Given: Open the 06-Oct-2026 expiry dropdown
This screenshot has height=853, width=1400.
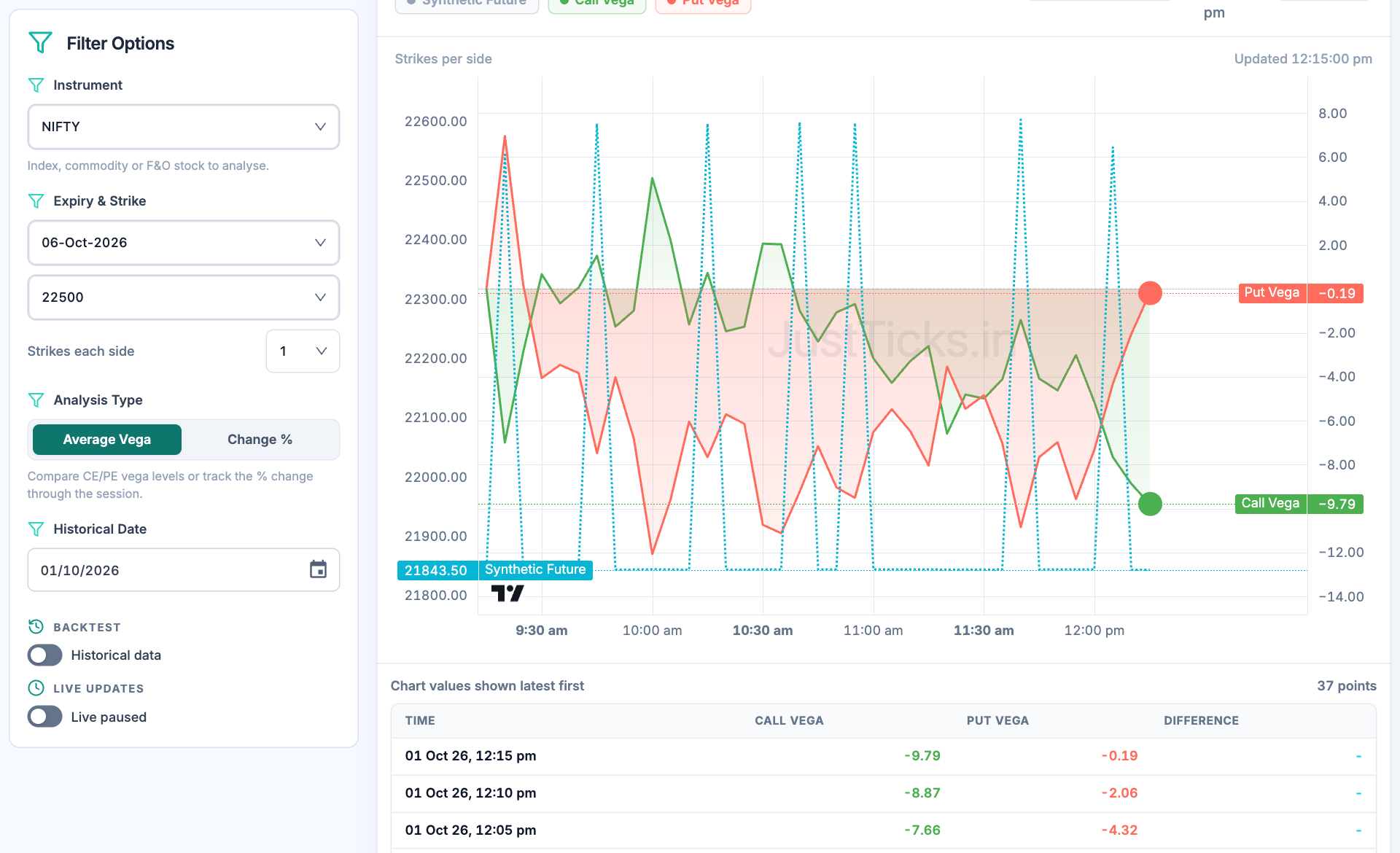Looking at the screenshot, I should coord(184,243).
